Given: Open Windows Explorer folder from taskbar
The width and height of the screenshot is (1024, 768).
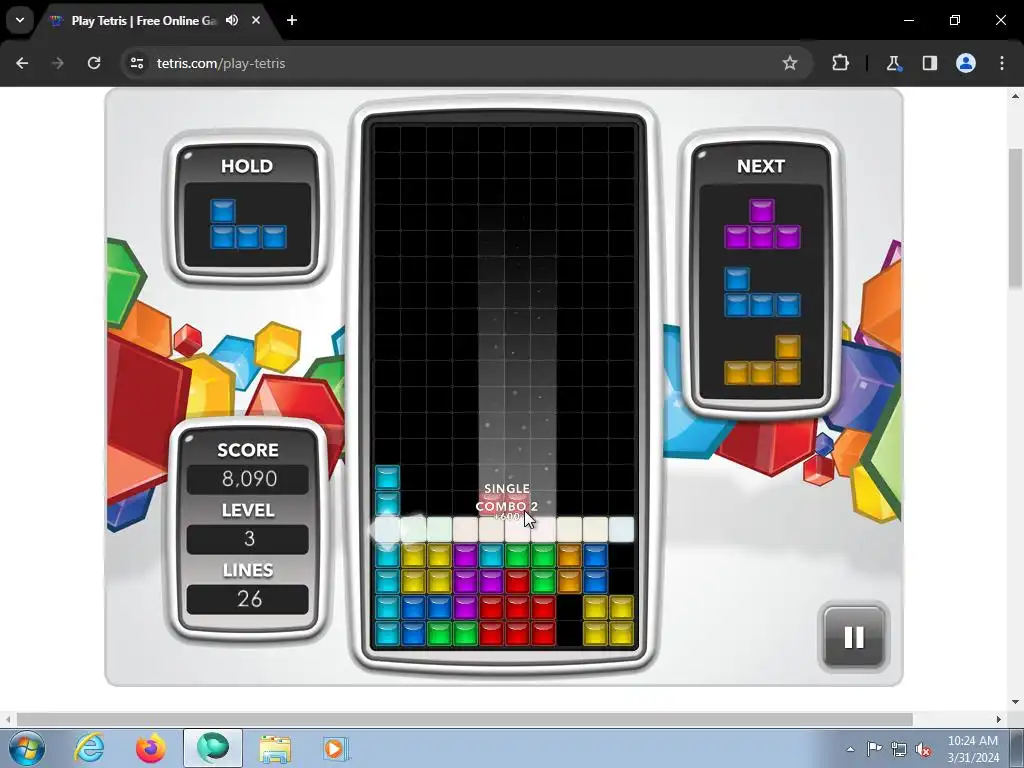Looking at the screenshot, I should [x=275, y=748].
